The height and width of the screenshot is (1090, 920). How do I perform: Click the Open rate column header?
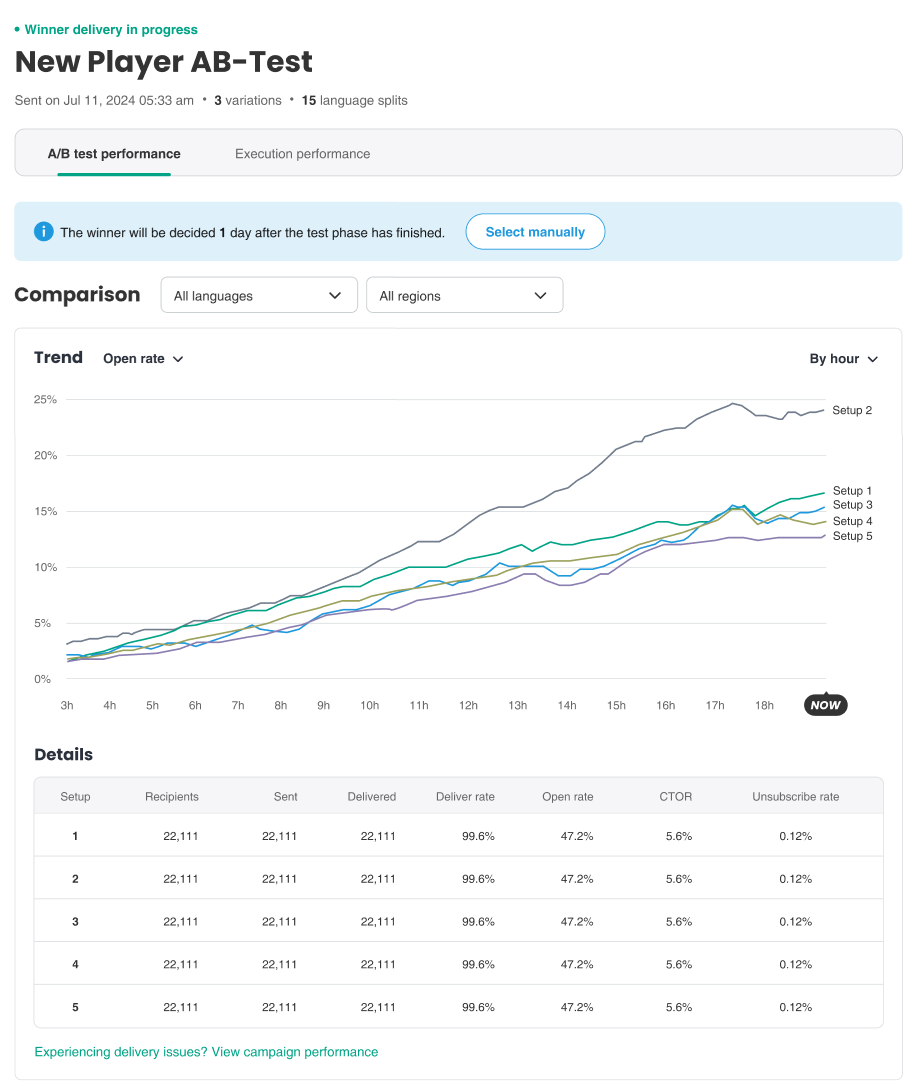click(567, 797)
